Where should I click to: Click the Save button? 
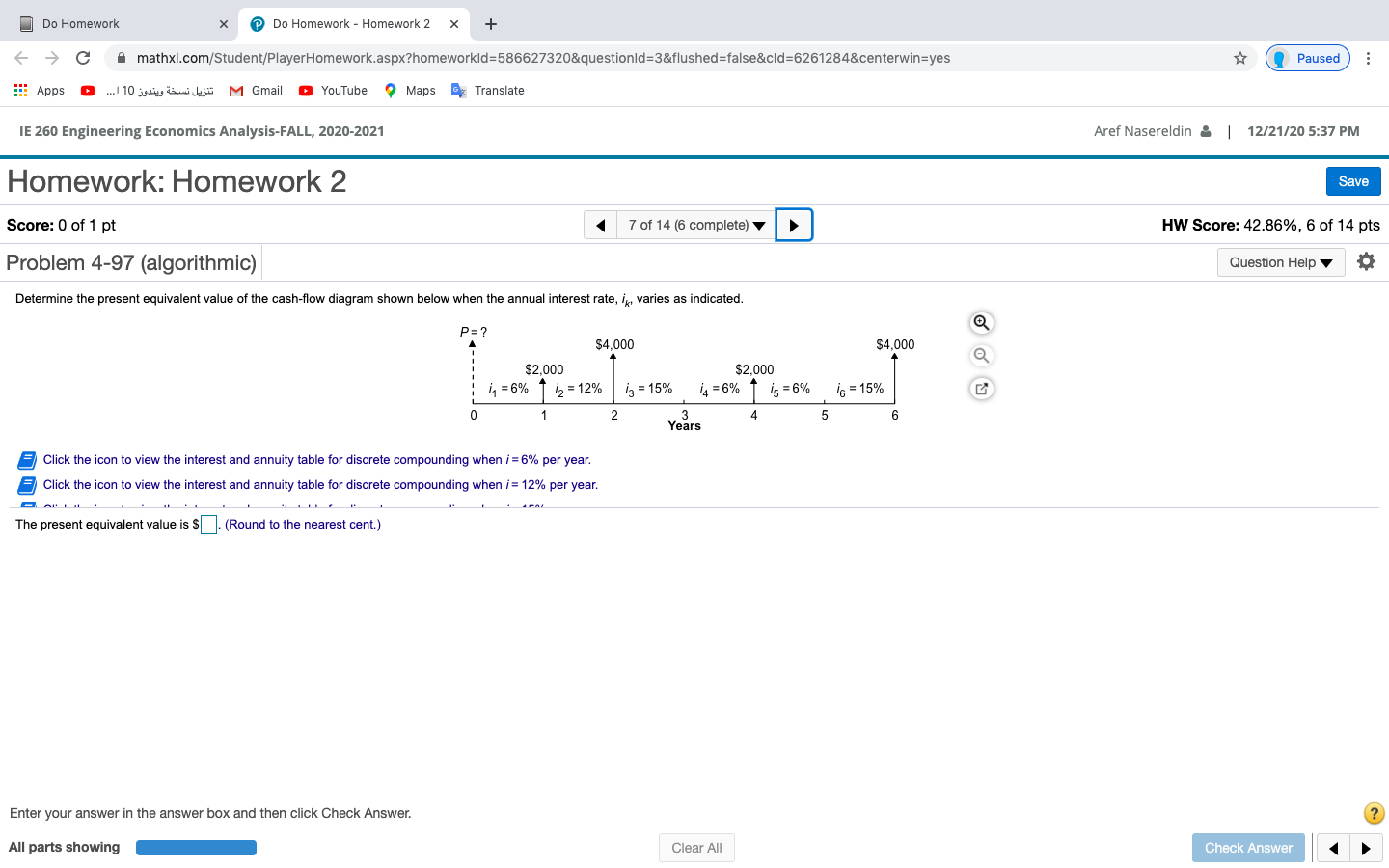coord(1352,180)
